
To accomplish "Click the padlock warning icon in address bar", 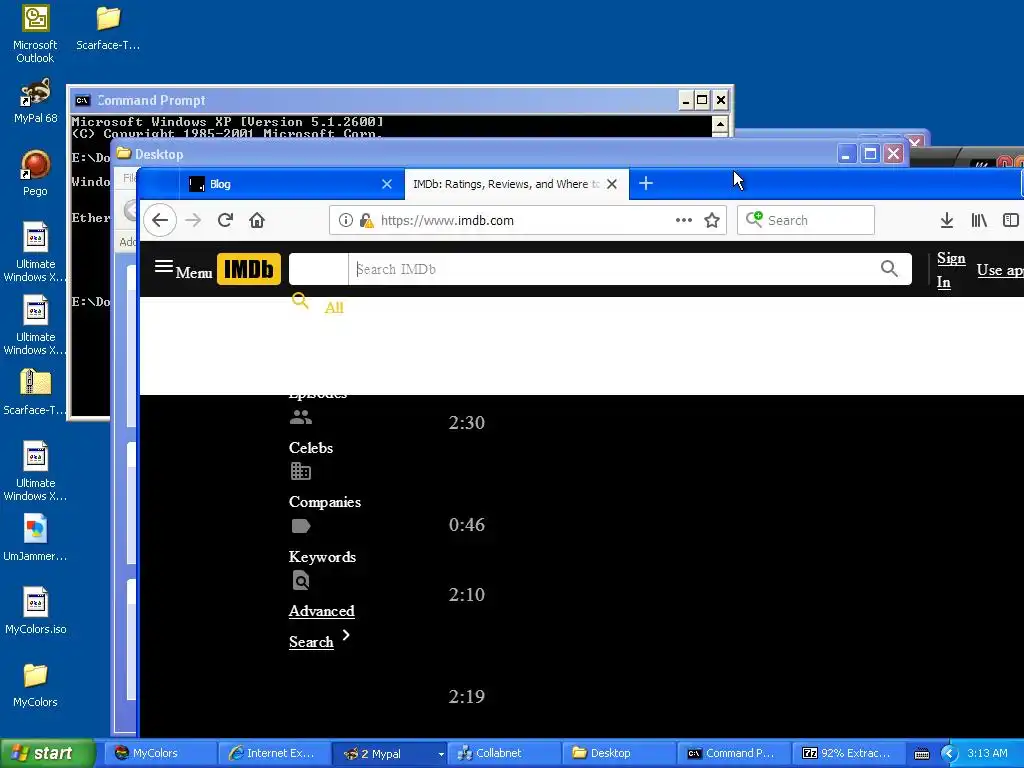I will point(366,220).
